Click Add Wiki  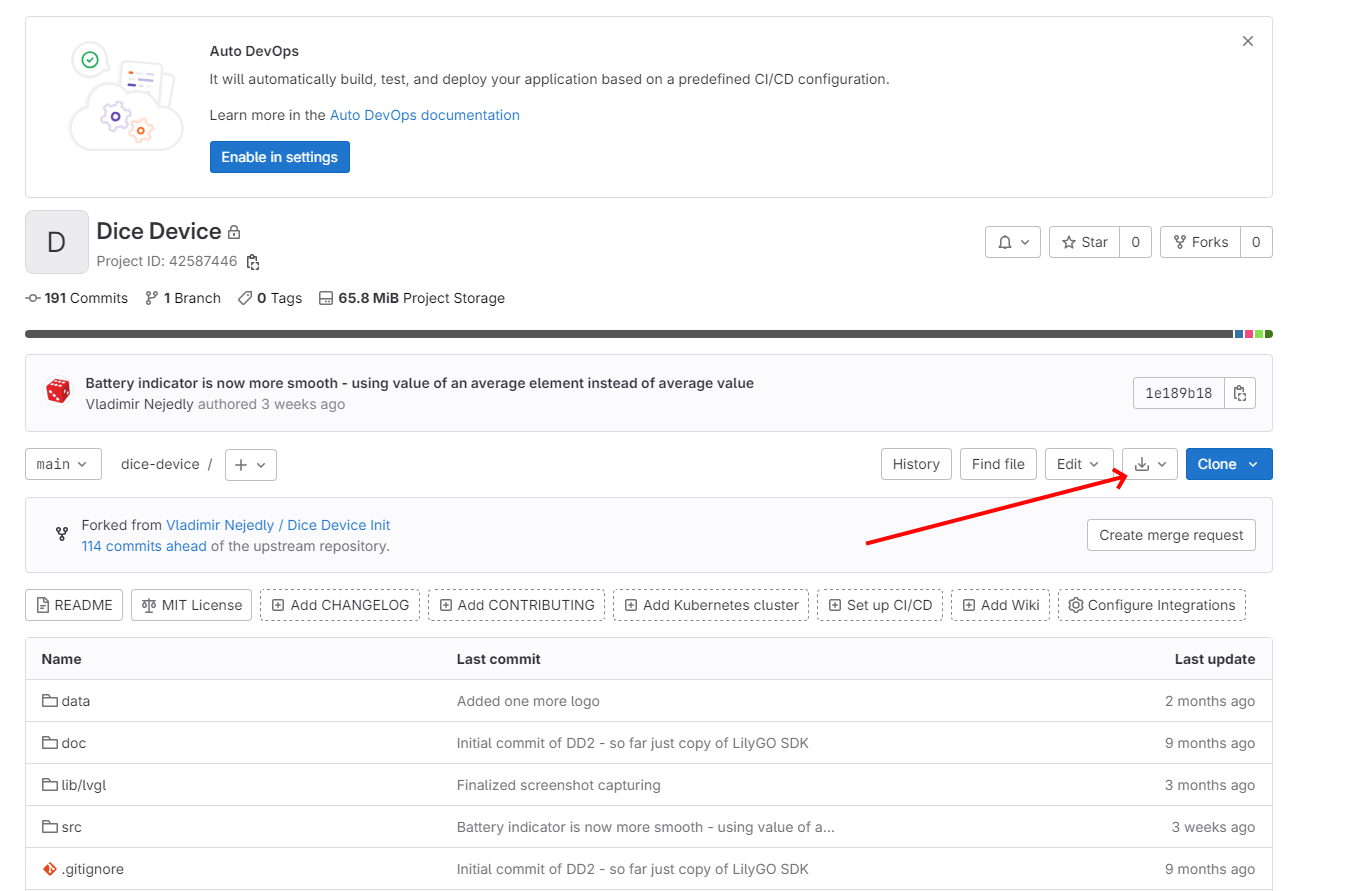1000,605
